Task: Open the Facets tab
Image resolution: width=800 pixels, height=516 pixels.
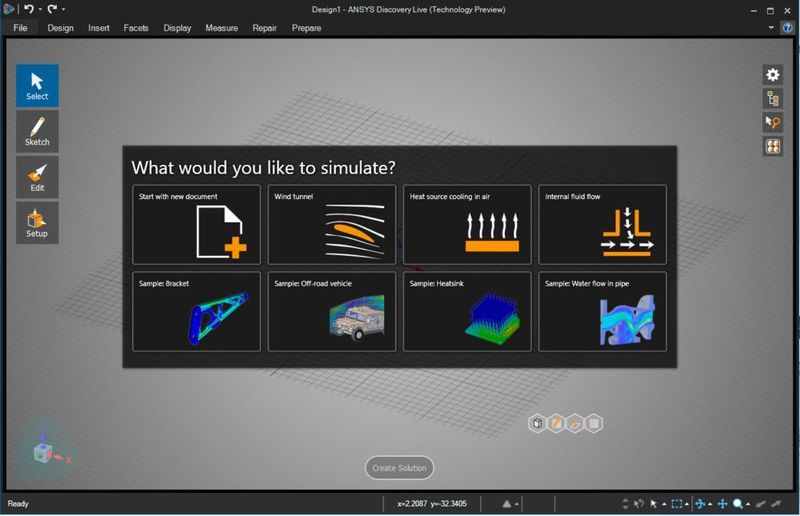Action: tap(136, 28)
